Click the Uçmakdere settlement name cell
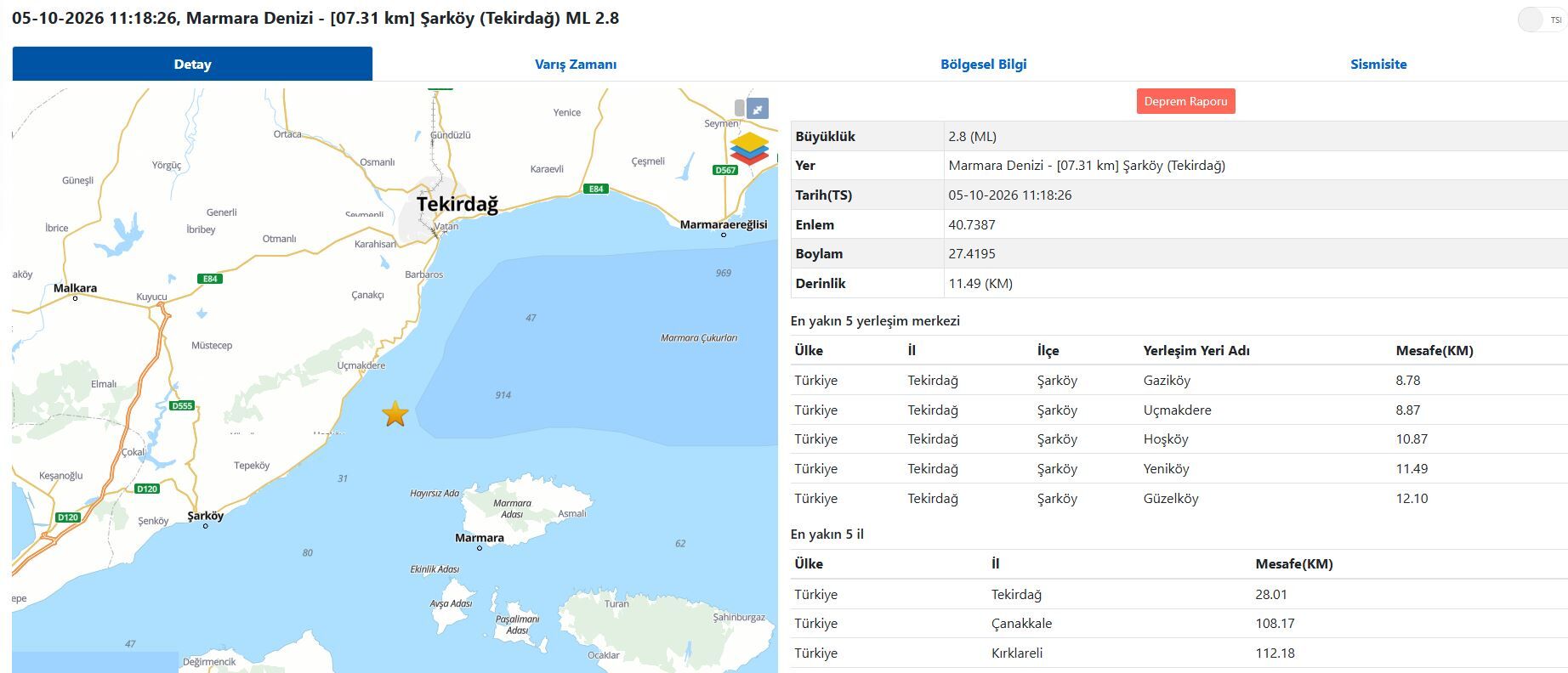 pyautogui.click(x=1177, y=410)
